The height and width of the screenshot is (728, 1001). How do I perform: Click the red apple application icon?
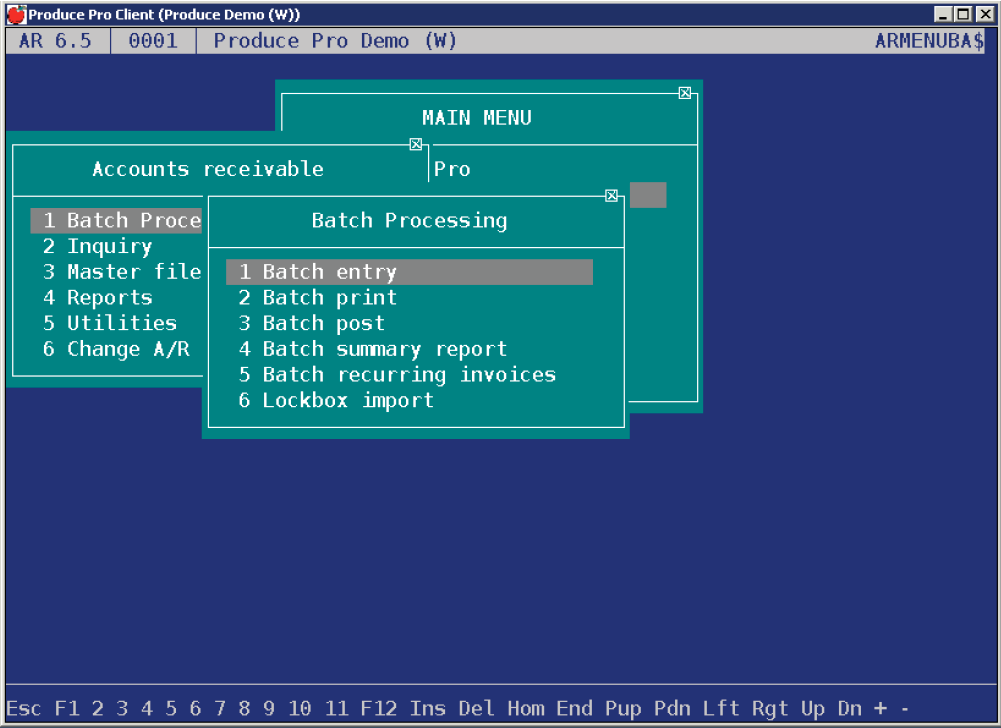point(16,14)
